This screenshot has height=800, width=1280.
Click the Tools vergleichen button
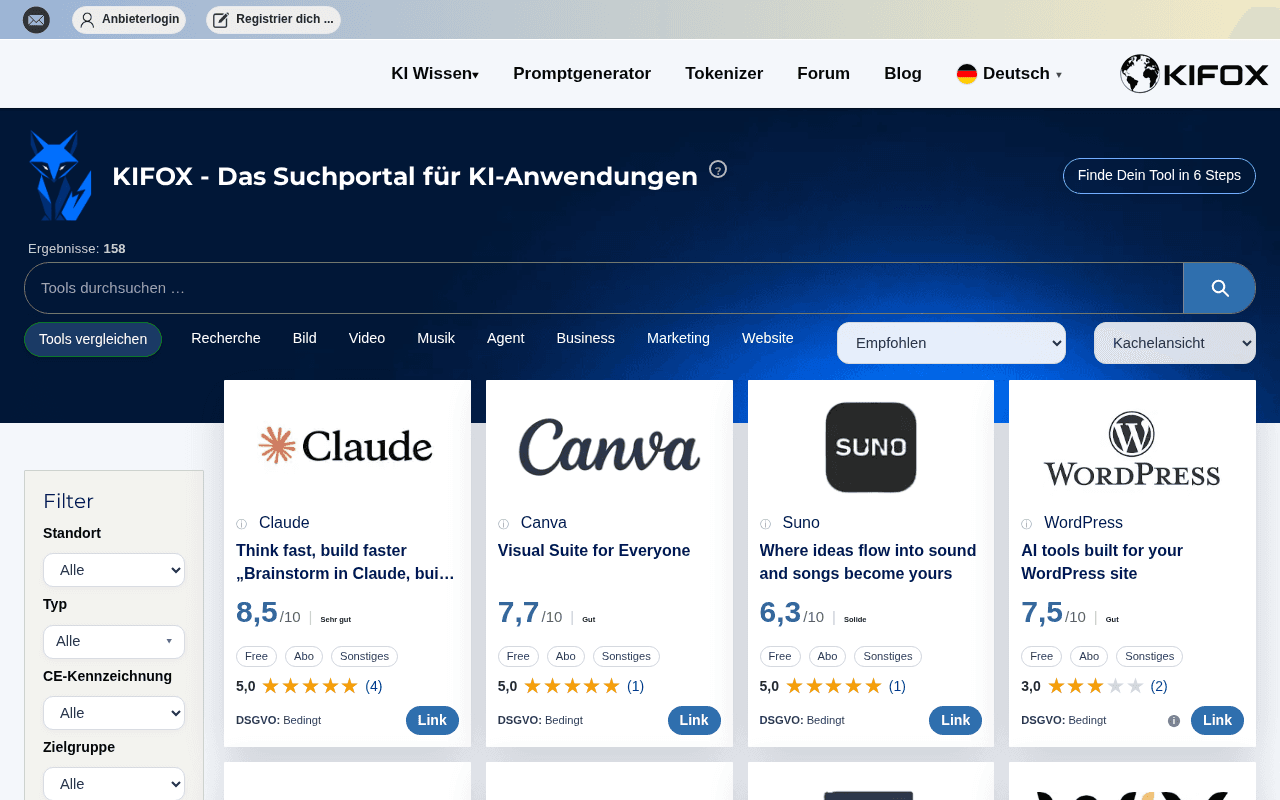pos(93,340)
